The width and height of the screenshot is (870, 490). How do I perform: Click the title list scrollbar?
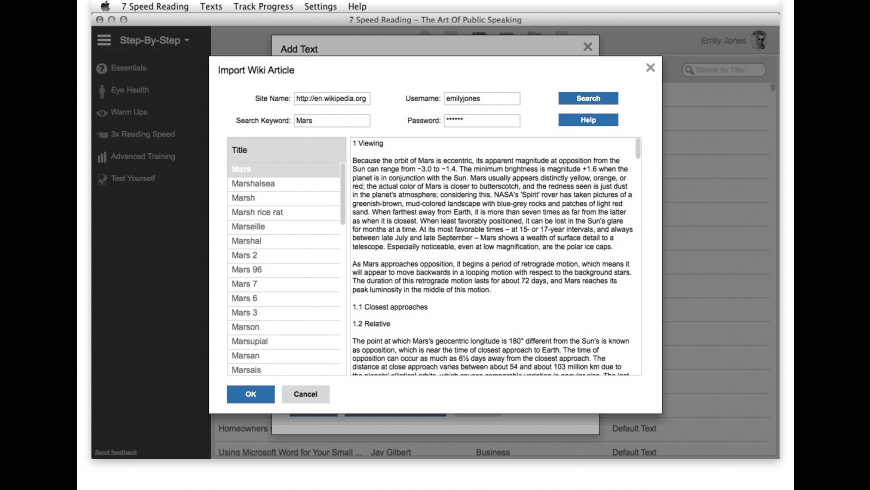343,194
